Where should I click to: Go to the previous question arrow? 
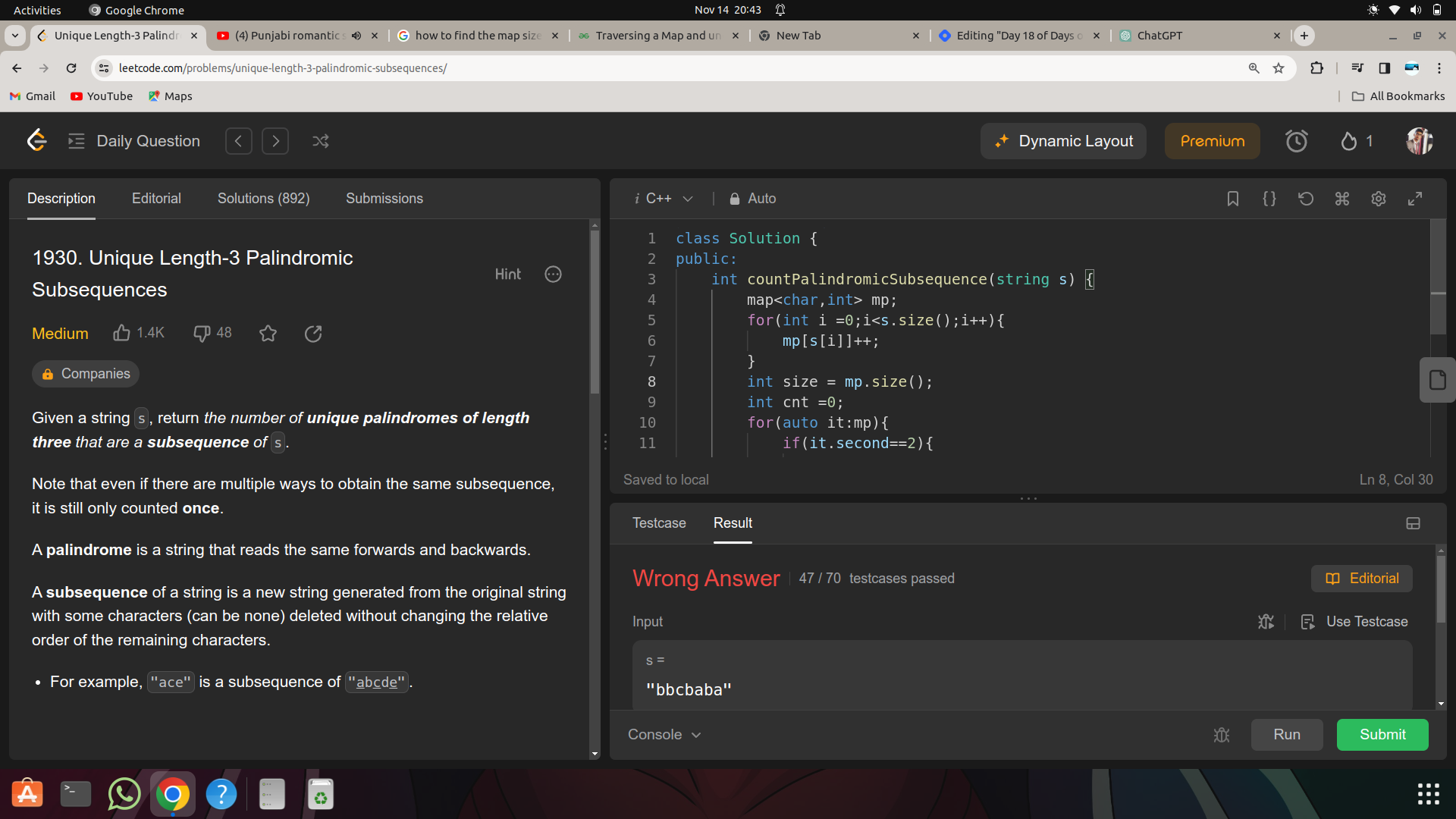point(238,141)
